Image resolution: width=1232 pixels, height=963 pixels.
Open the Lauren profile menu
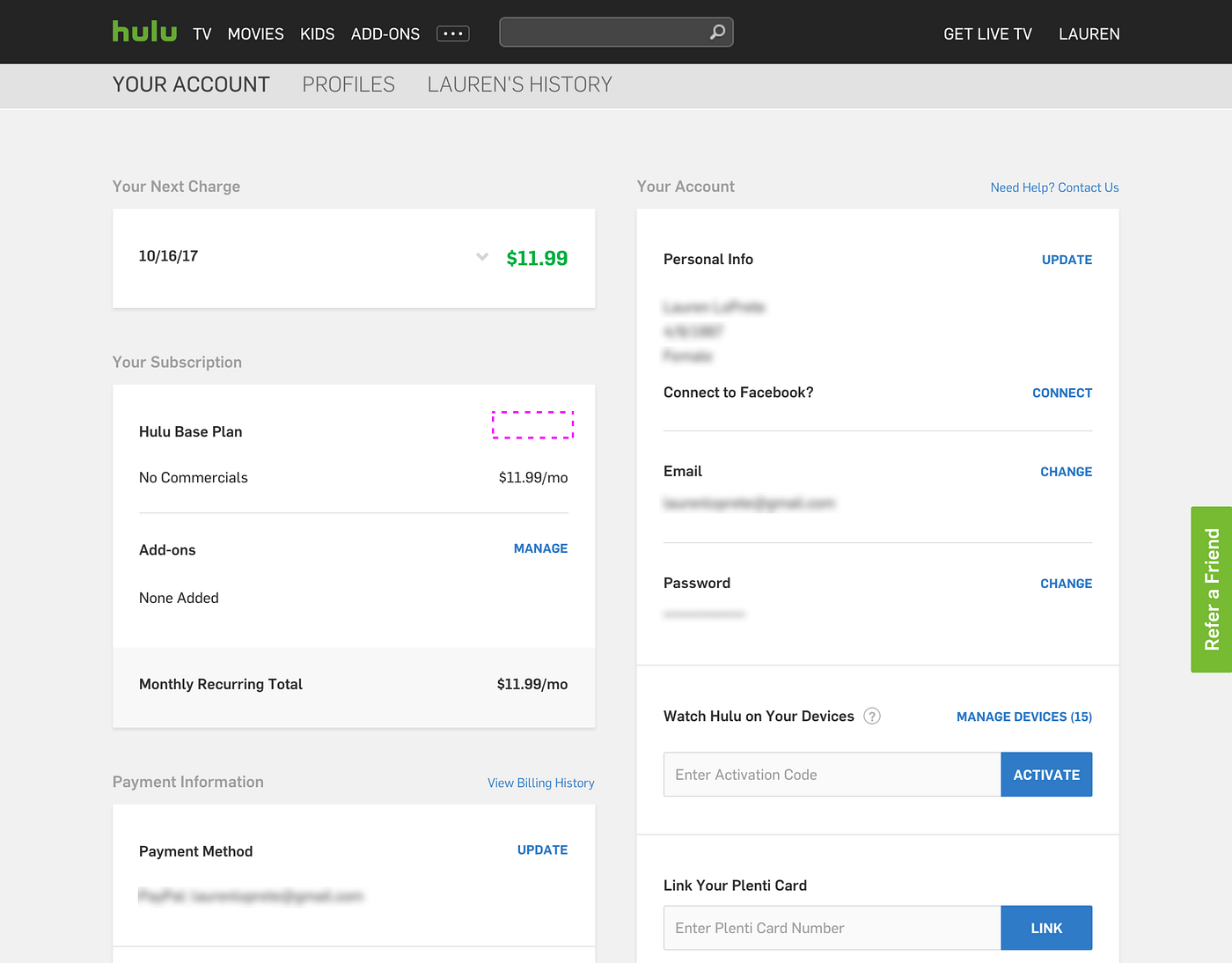pyautogui.click(x=1089, y=33)
